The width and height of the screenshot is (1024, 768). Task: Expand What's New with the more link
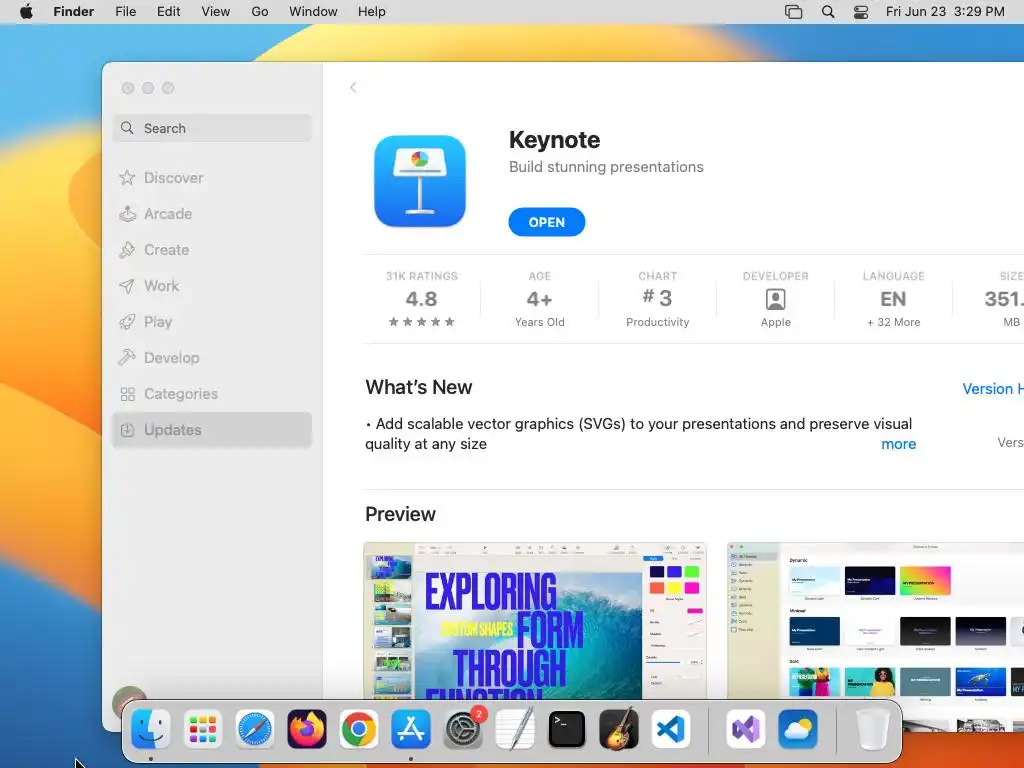(899, 444)
